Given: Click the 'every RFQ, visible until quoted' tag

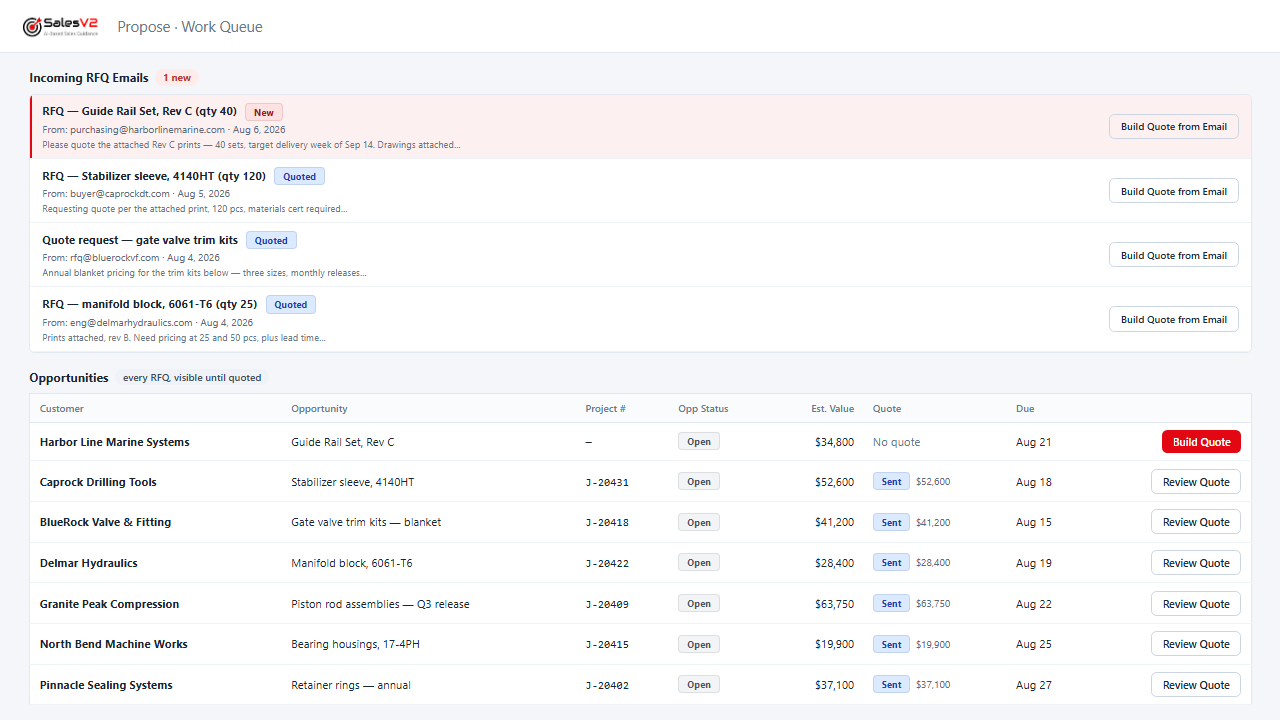Looking at the screenshot, I should click(192, 378).
